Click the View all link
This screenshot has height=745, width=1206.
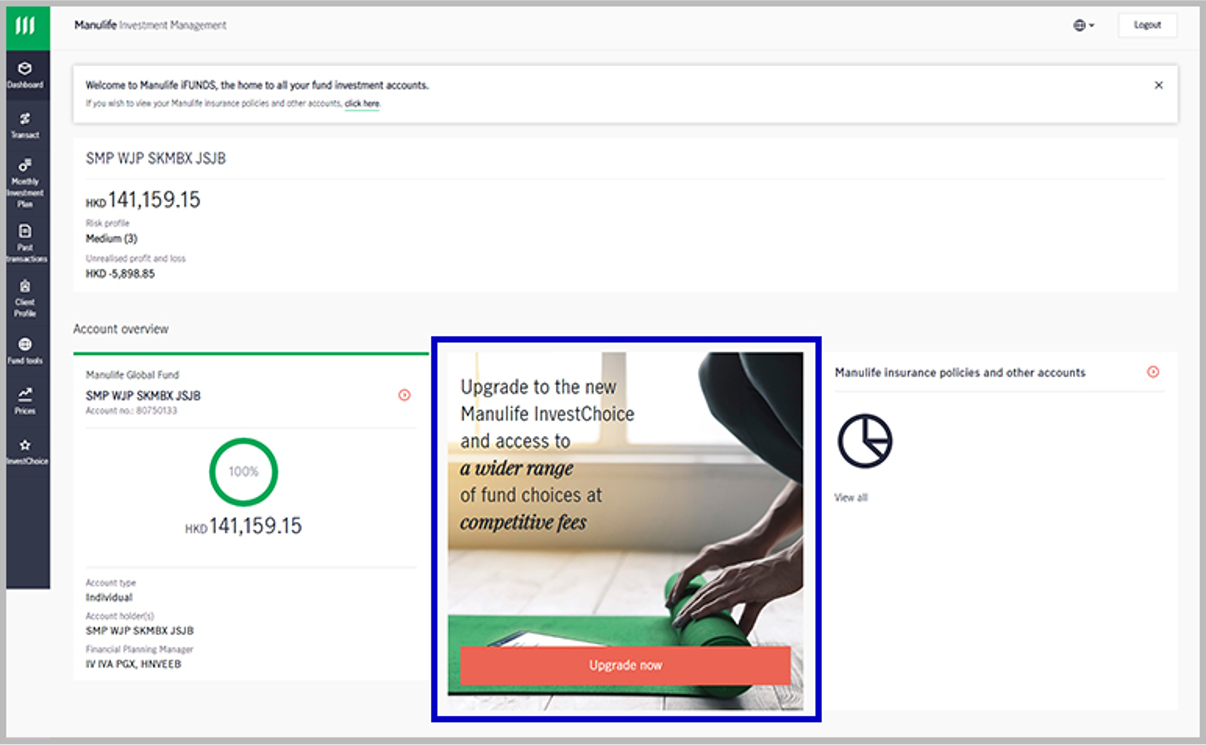(851, 497)
